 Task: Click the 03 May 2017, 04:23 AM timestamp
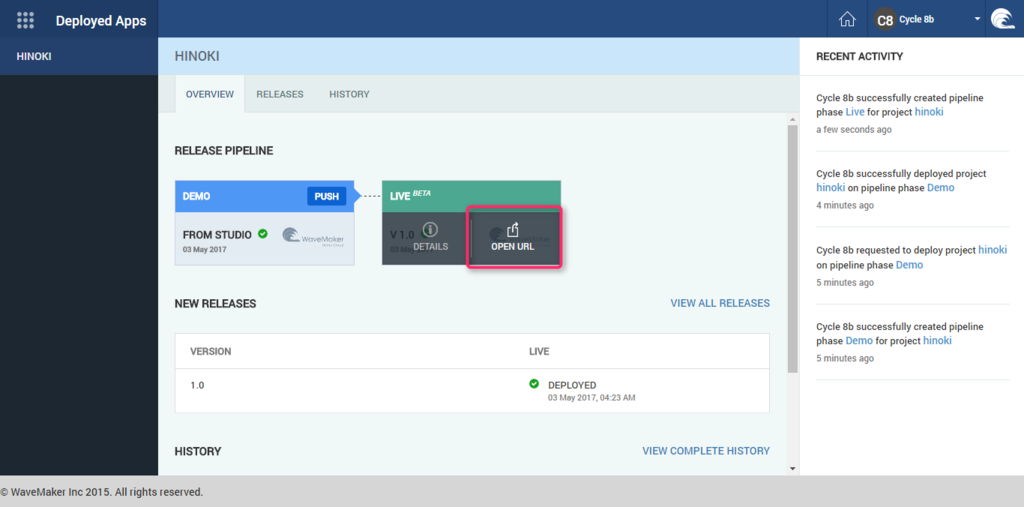pyautogui.click(x=591, y=397)
